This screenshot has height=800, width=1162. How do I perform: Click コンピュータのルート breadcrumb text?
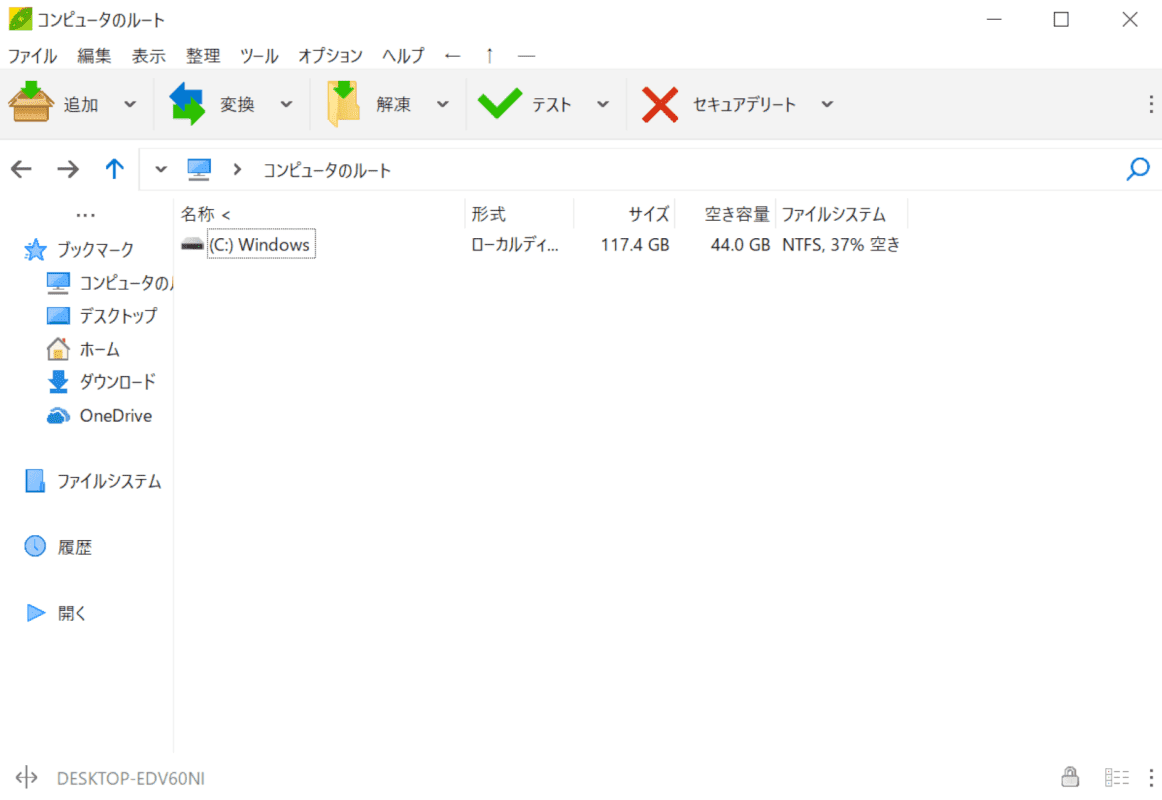tap(327, 170)
